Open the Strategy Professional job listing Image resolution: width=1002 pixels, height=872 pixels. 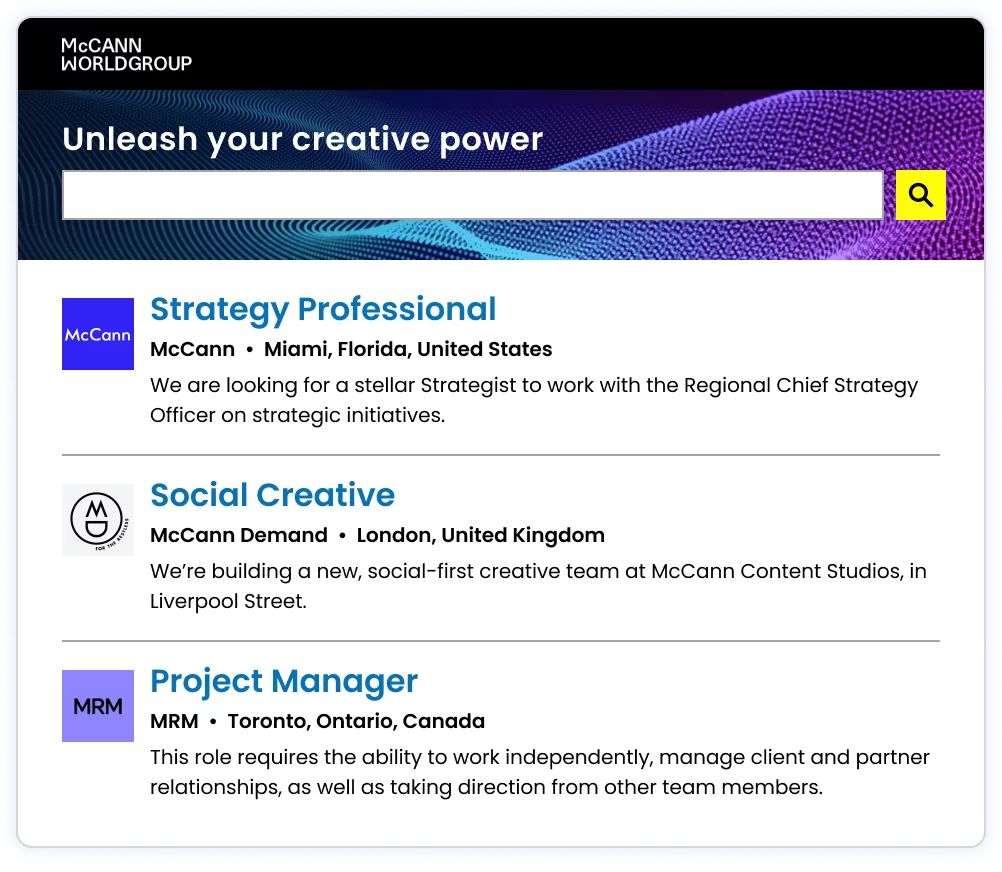[x=323, y=310]
